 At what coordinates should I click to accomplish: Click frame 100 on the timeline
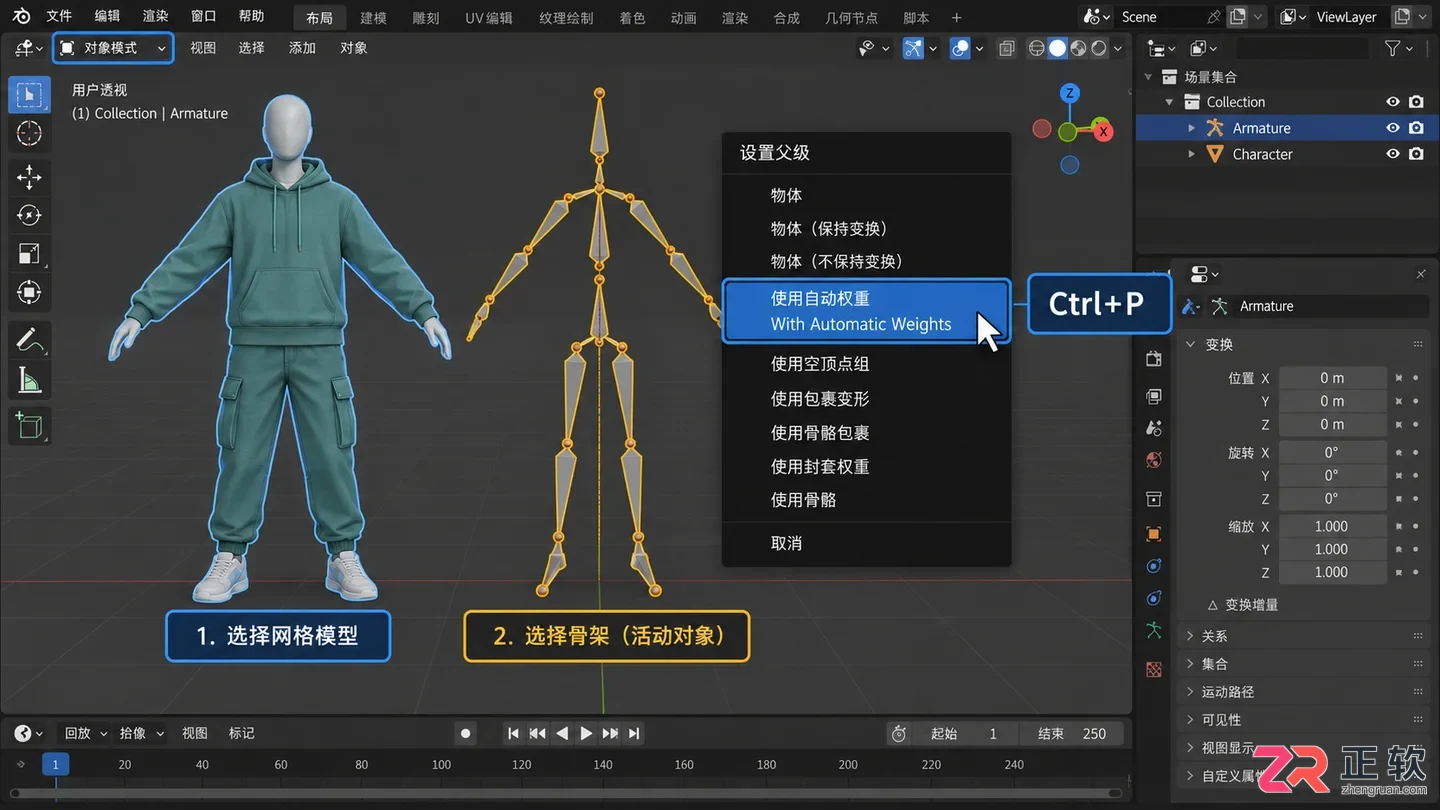[x=442, y=764]
